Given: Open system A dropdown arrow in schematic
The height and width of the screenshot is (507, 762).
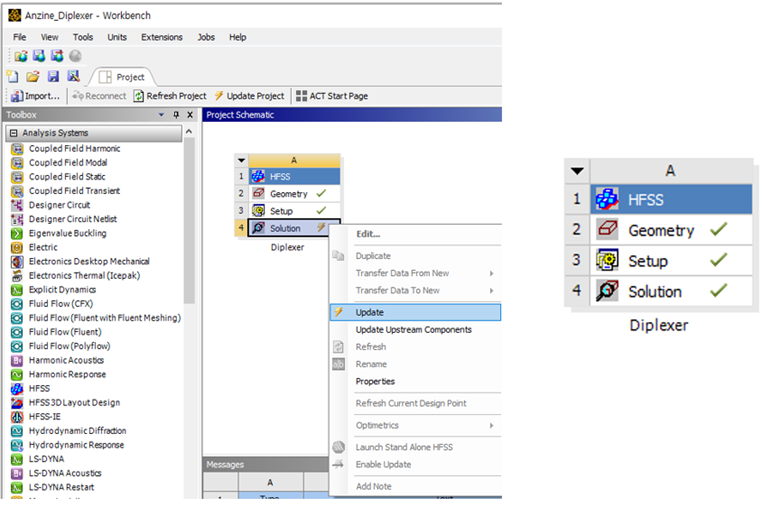Looking at the screenshot, I should pos(242,160).
